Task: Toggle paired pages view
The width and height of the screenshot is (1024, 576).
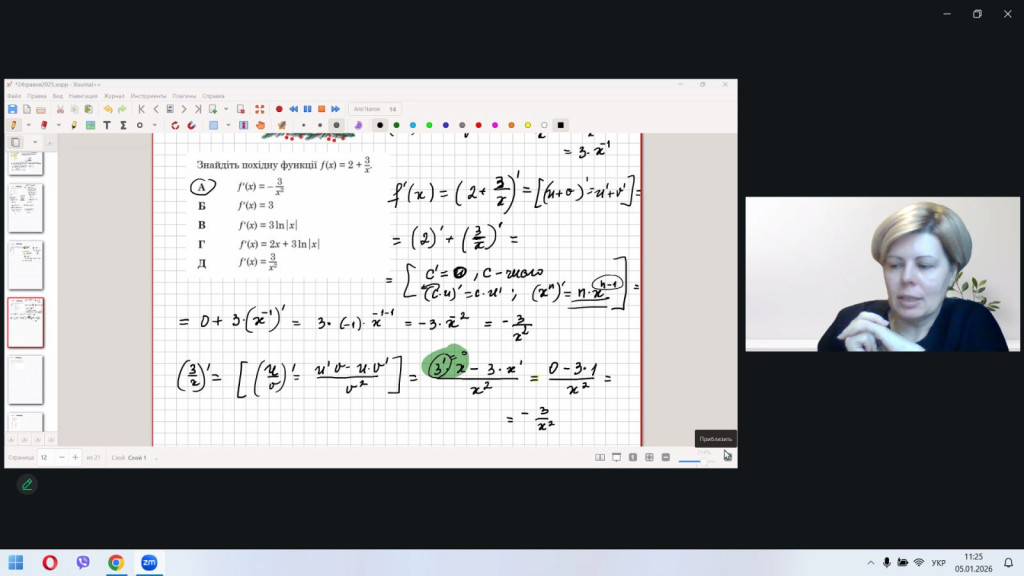Action: [600, 457]
